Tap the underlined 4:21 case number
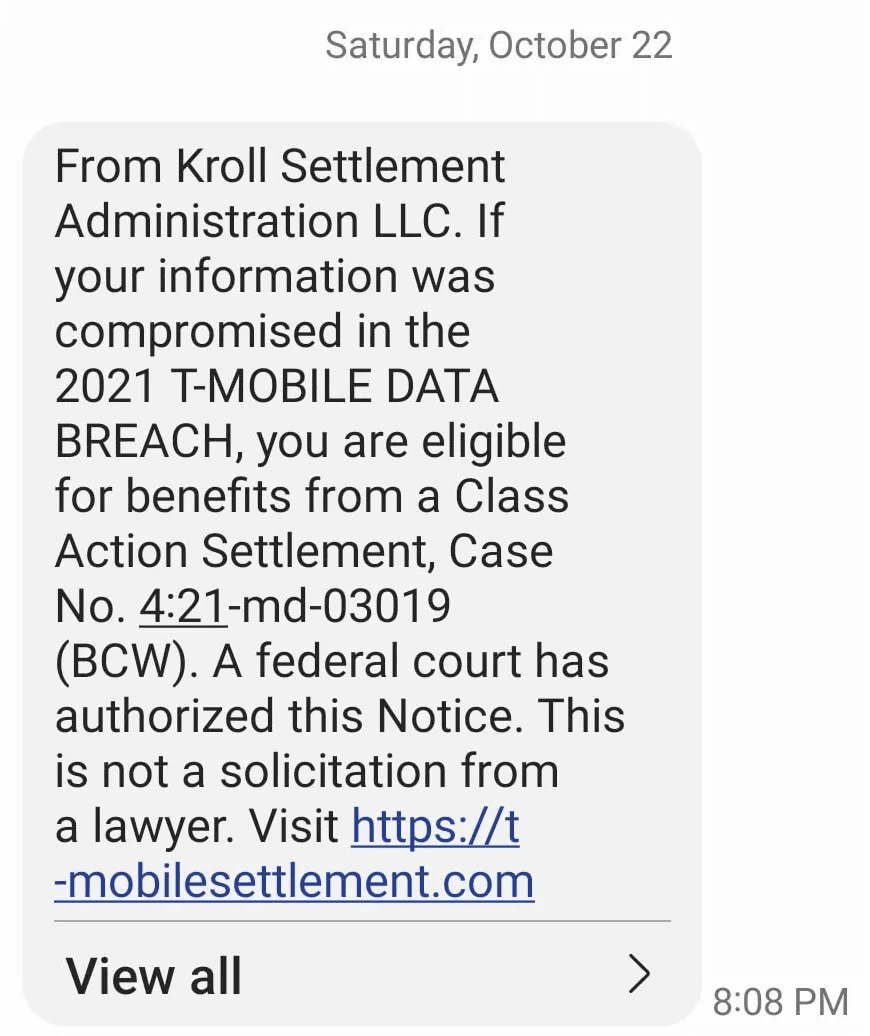Image resolution: width=870 pixels, height=1036 pixels. (183, 607)
